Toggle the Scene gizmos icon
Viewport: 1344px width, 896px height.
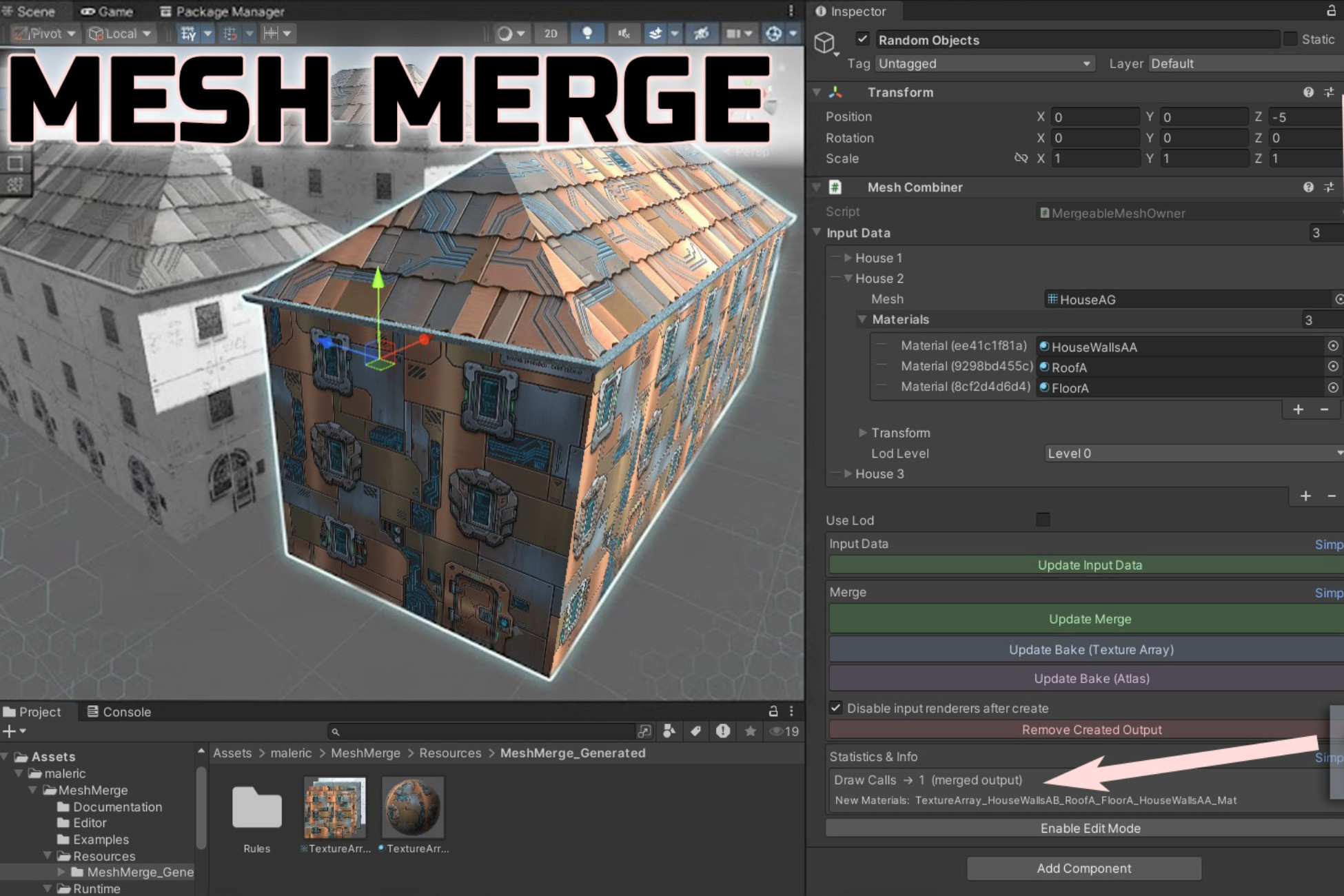(773, 33)
